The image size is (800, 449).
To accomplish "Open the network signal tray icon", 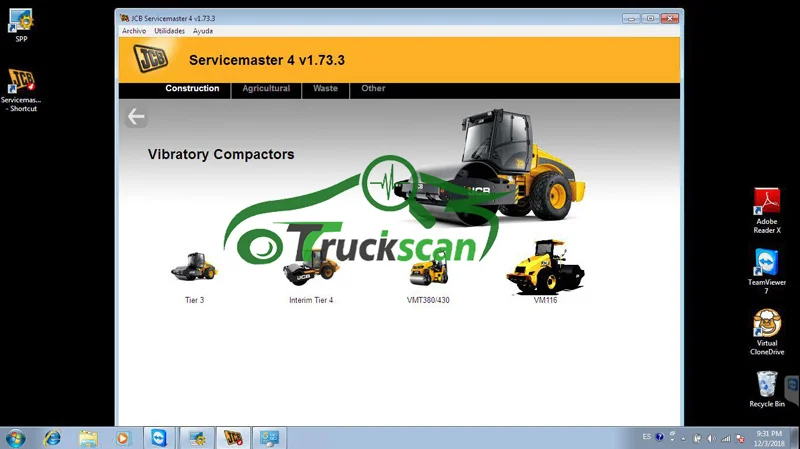I will click(726, 438).
